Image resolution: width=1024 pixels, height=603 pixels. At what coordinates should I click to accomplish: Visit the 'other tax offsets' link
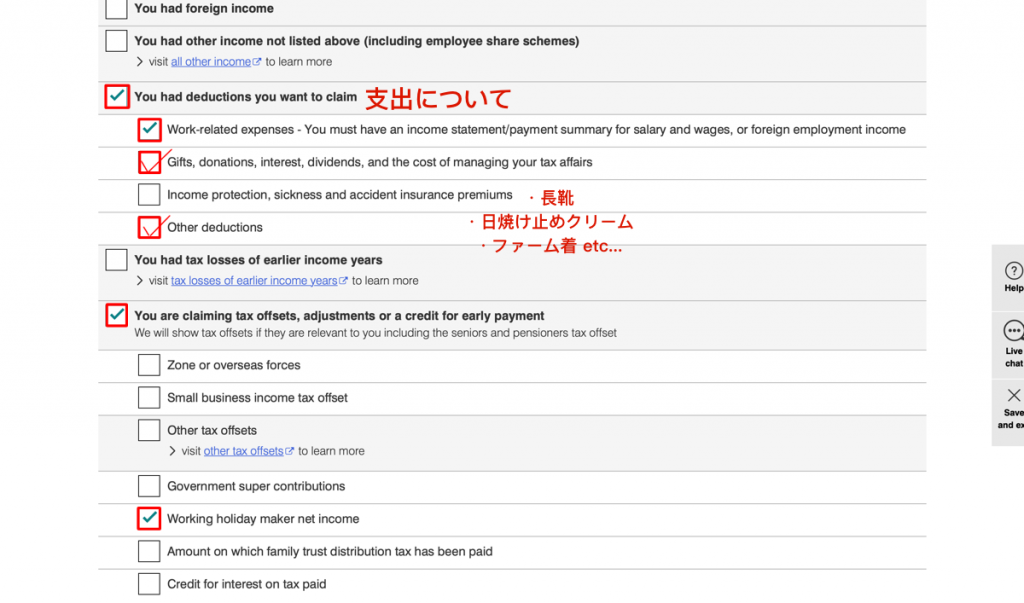[x=244, y=451]
